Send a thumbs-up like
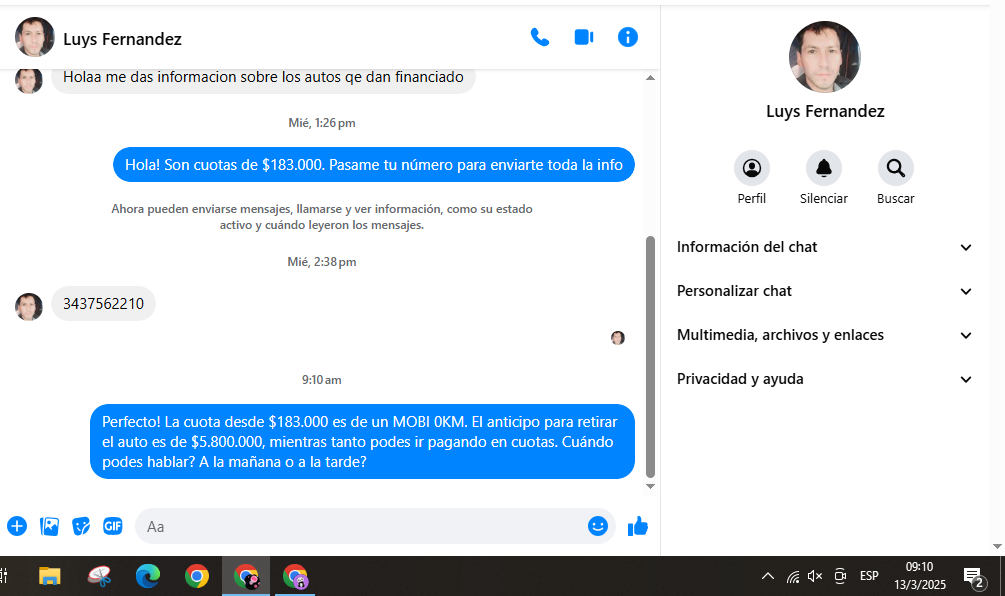The height and width of the screenshot is (596, 1005). pos(638,526)
